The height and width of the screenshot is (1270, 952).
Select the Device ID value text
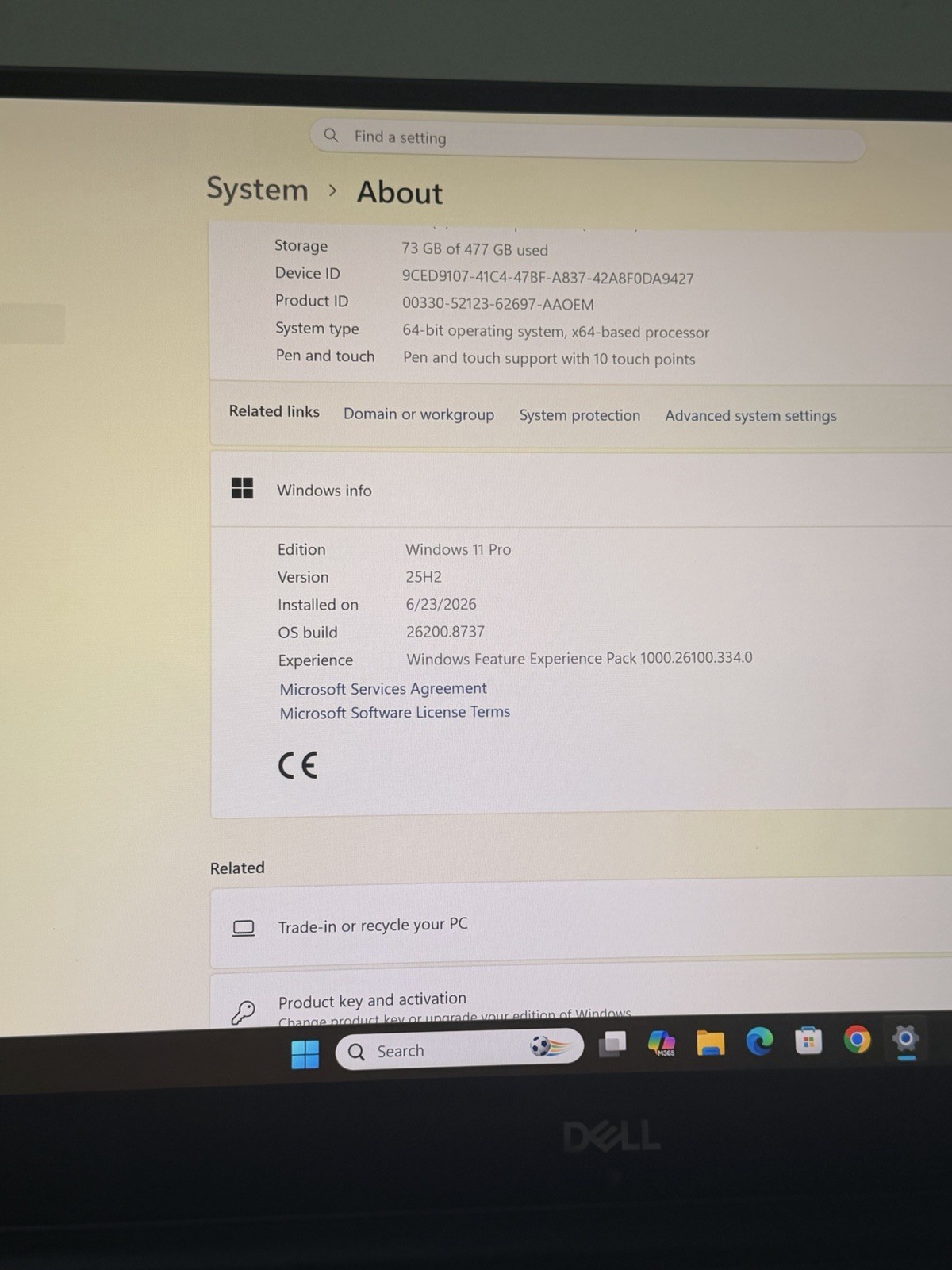(547, 278)
